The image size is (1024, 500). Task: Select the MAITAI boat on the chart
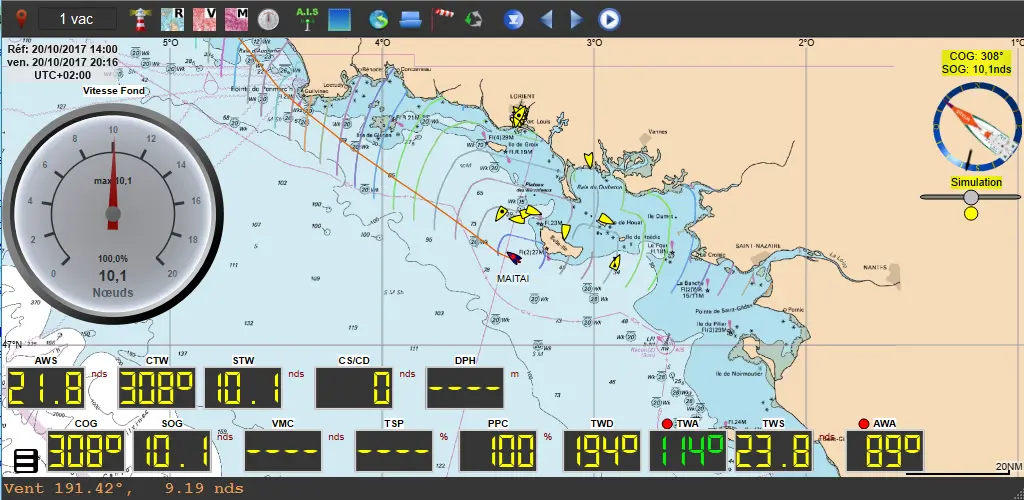pyautogui.click(x=515, y=258)
